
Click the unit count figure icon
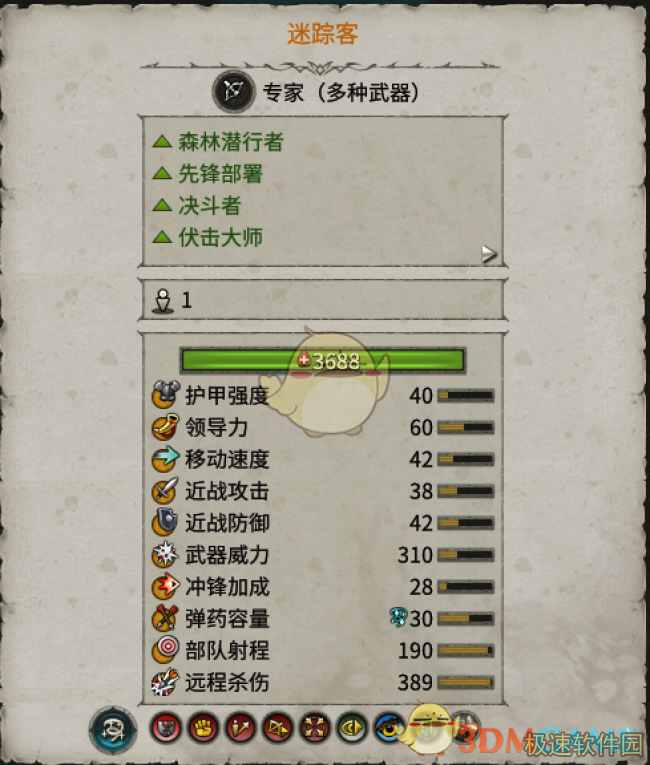(163, 301)
